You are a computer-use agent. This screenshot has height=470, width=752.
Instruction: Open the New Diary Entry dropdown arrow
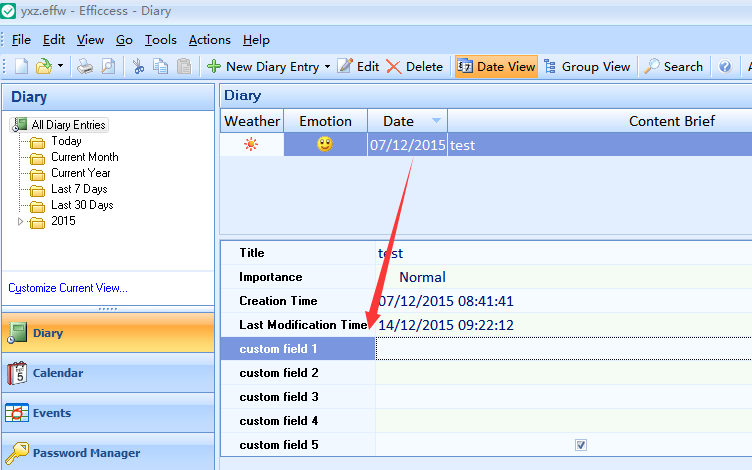point(327,67)
